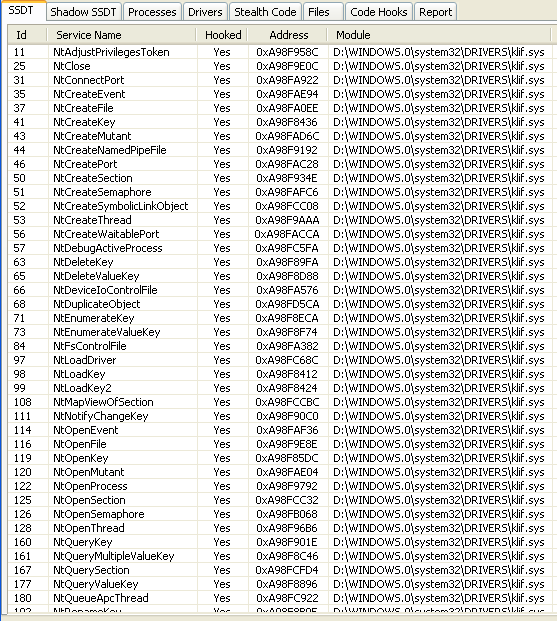Switch to the Drivers tab
Screen dimensions: 557x621
tap(205, 12)
